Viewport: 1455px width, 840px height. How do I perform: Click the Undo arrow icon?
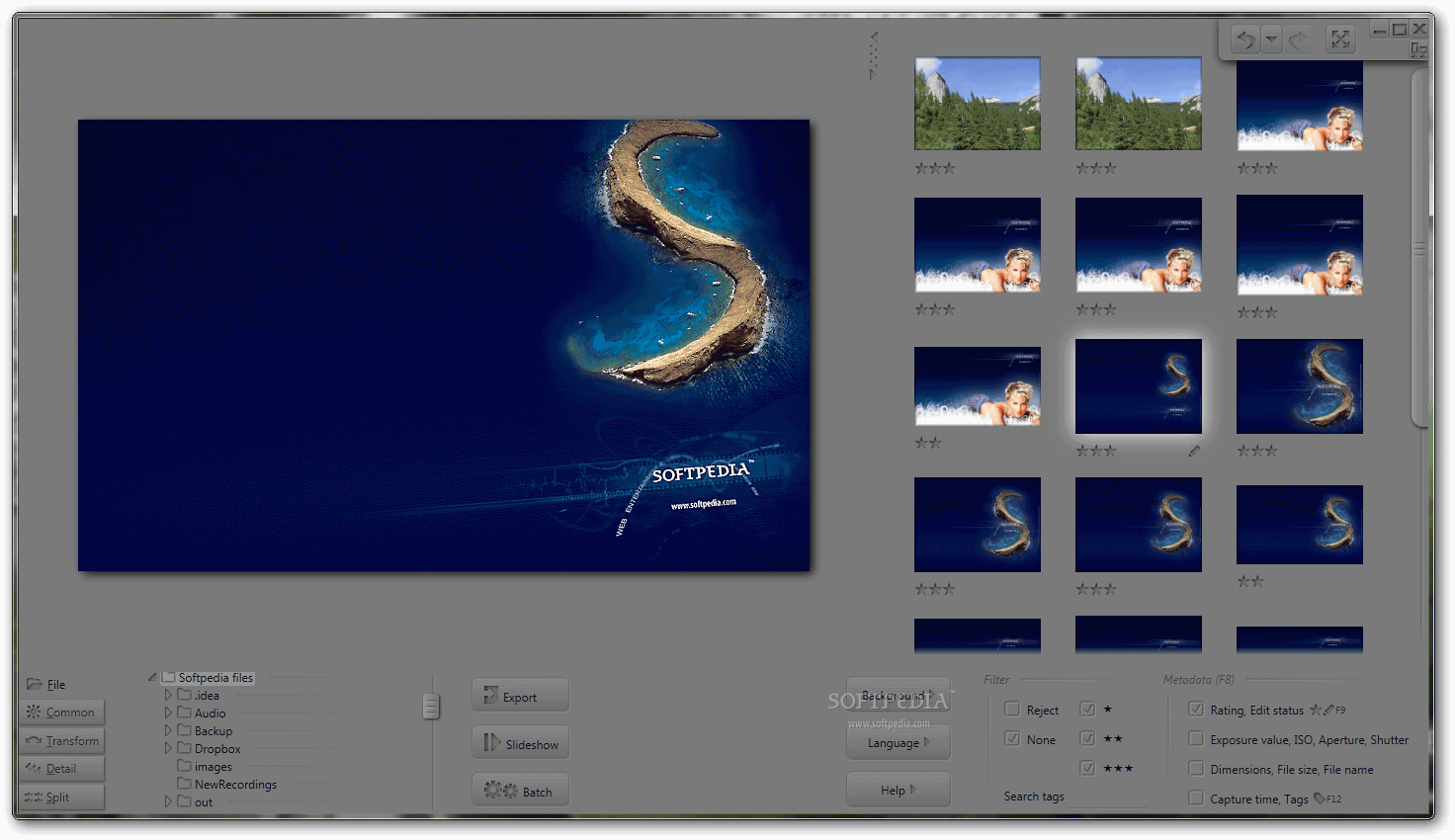[x=1245, y=40]
